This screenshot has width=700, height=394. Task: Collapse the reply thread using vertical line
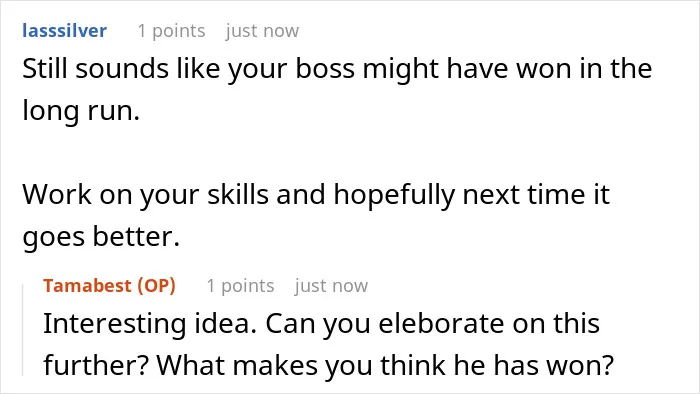pos(23,330)
